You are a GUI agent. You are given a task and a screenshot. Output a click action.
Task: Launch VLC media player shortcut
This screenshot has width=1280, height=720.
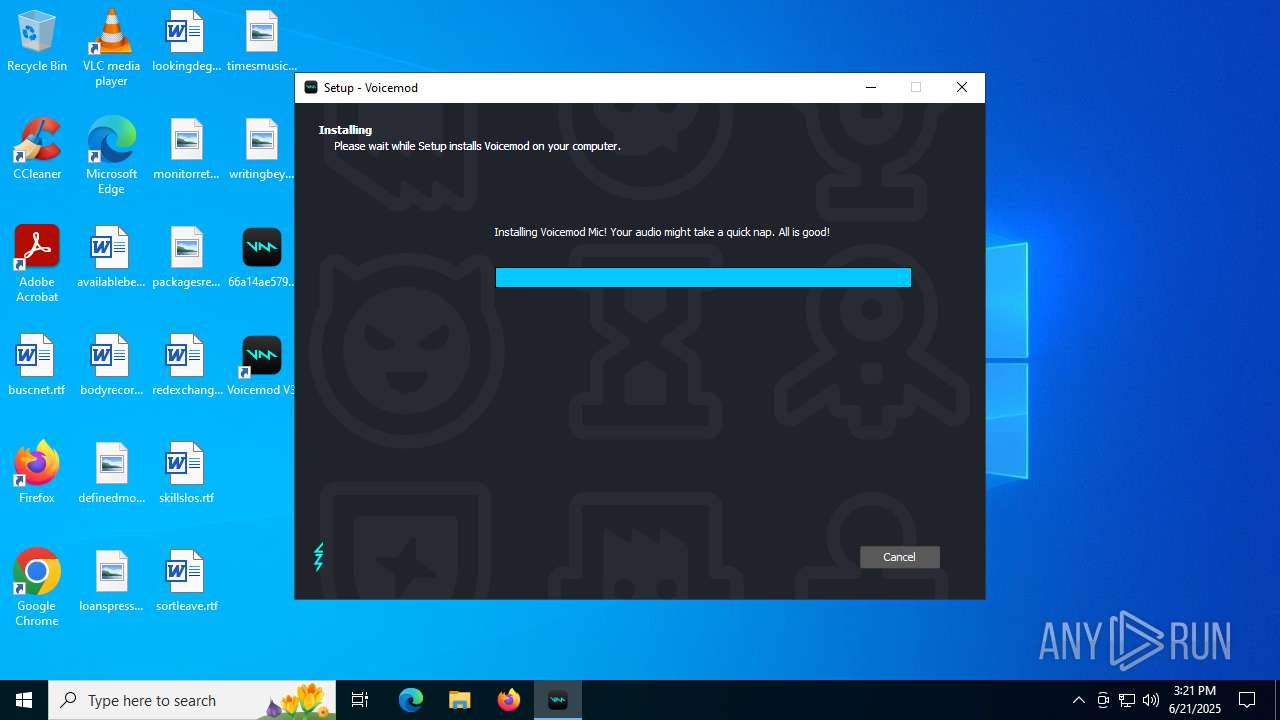pos(111,48)
